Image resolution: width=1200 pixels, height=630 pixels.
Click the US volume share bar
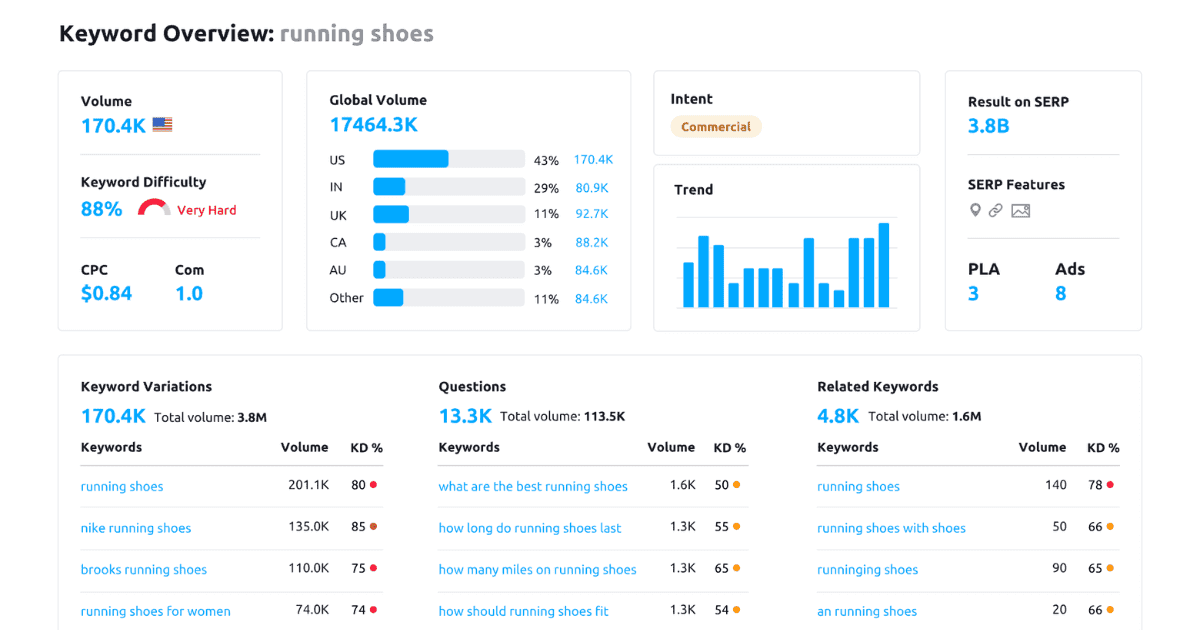click(449, 159)
